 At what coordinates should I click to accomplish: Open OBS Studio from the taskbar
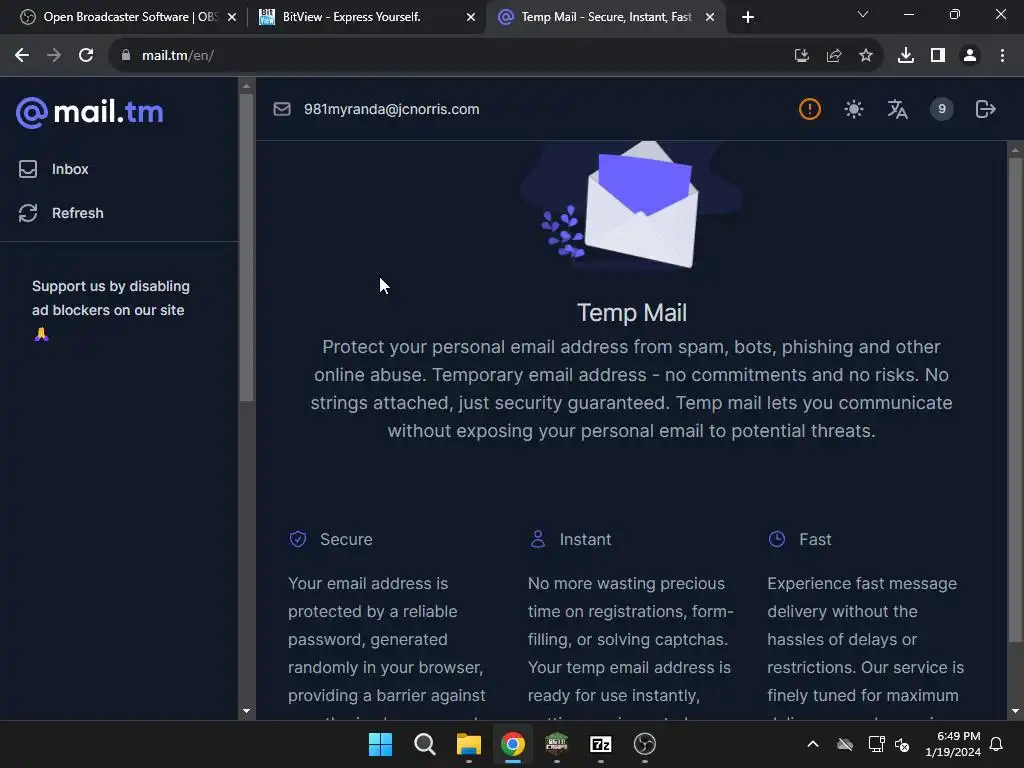[x=645, y=744]
